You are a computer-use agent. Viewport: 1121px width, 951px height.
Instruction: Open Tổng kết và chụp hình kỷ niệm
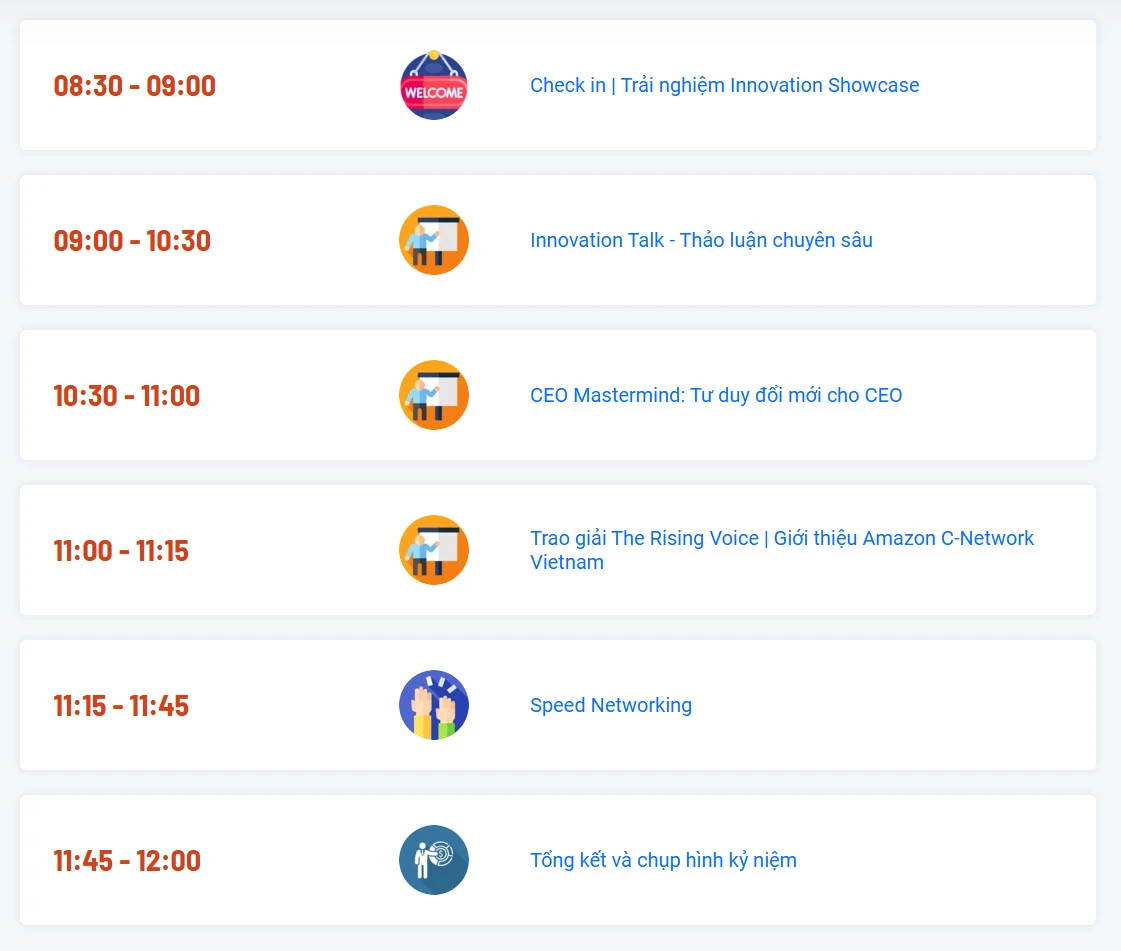663,860
